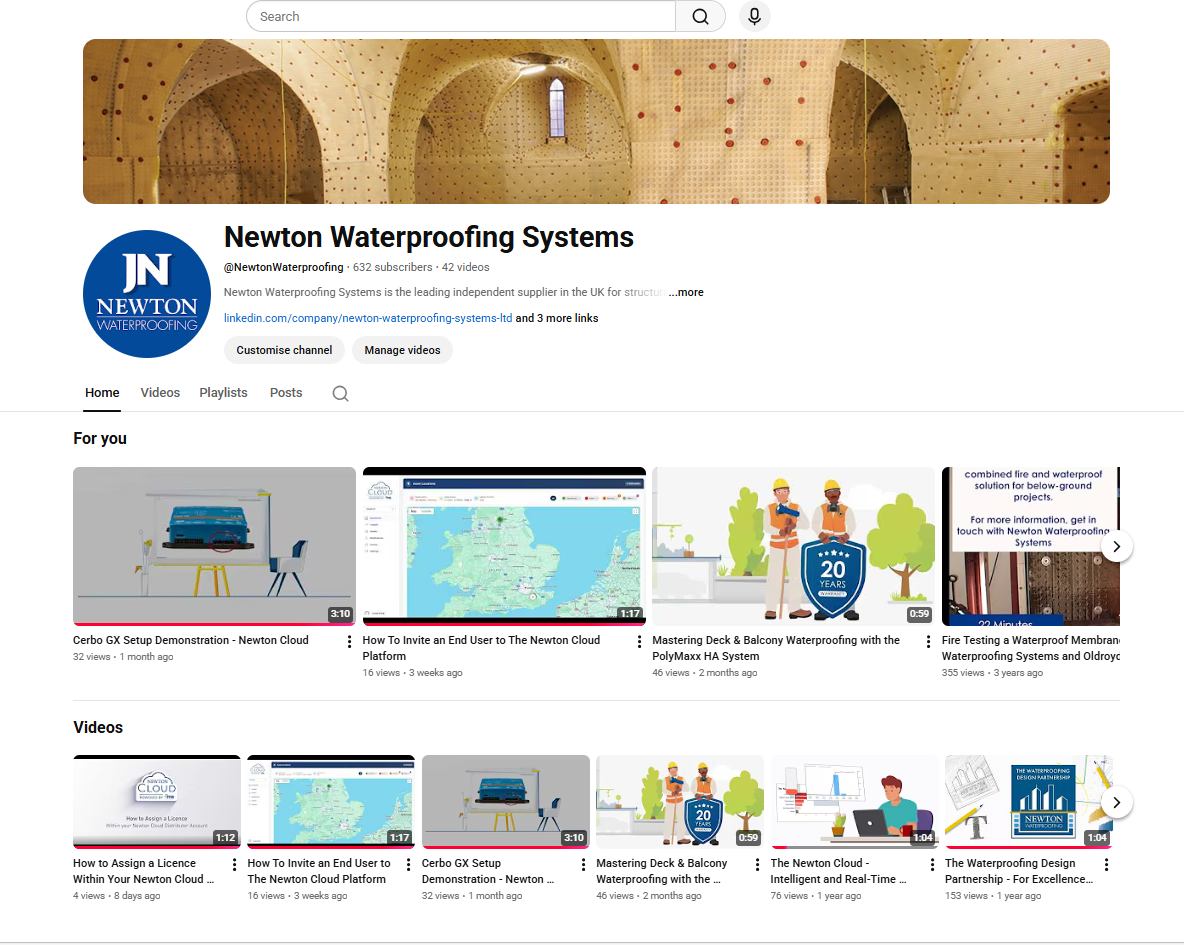Play How to Assign a Licence thumbnail

157,801
